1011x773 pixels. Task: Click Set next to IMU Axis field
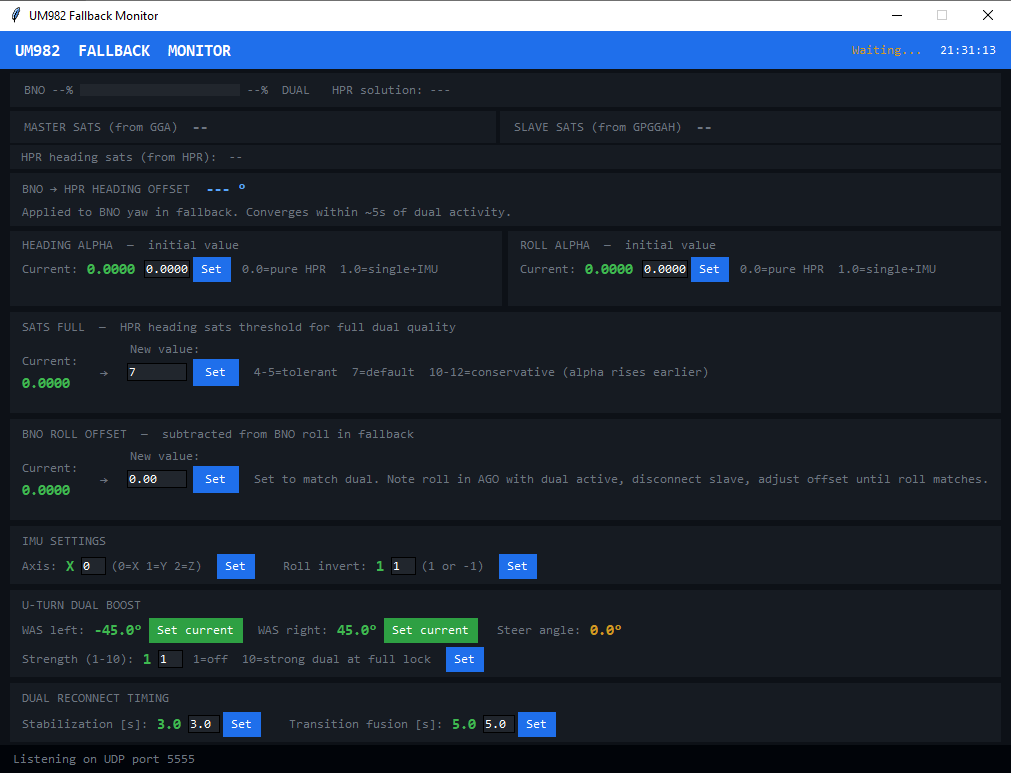(x=235, y=567)
